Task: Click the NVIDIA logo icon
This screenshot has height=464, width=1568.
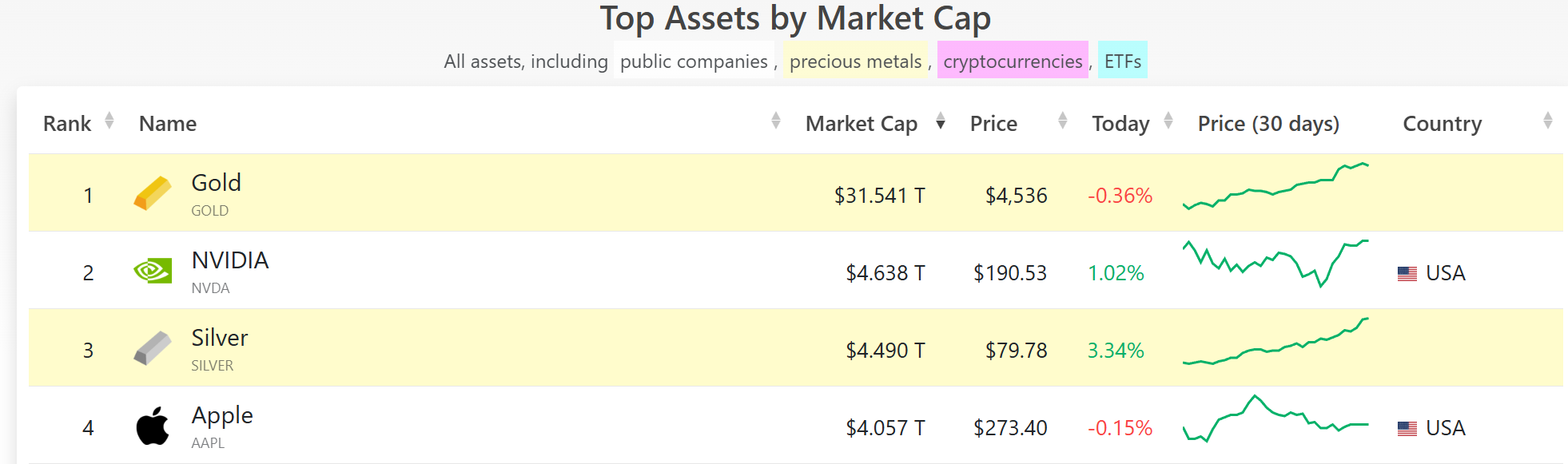Action: 152,272
